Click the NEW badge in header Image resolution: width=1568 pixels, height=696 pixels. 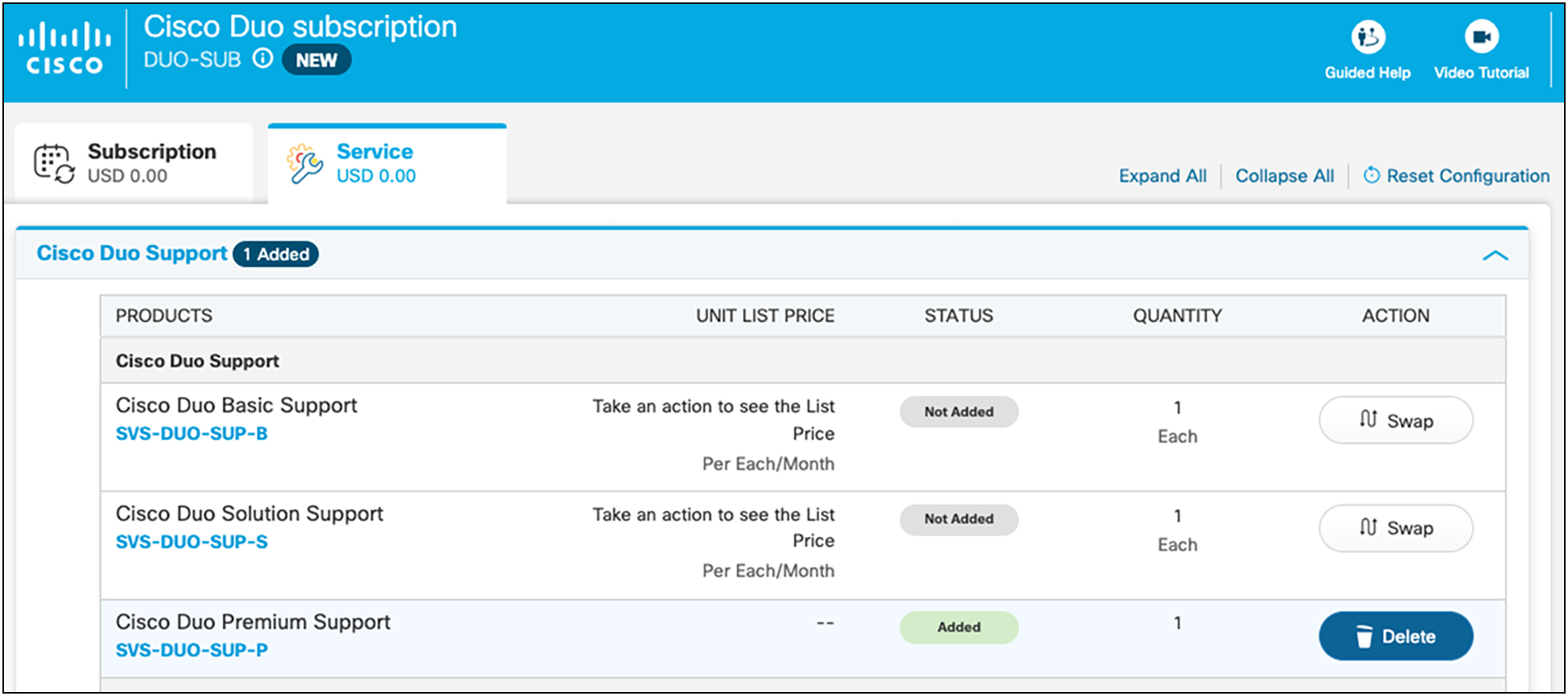pos(316,60)
